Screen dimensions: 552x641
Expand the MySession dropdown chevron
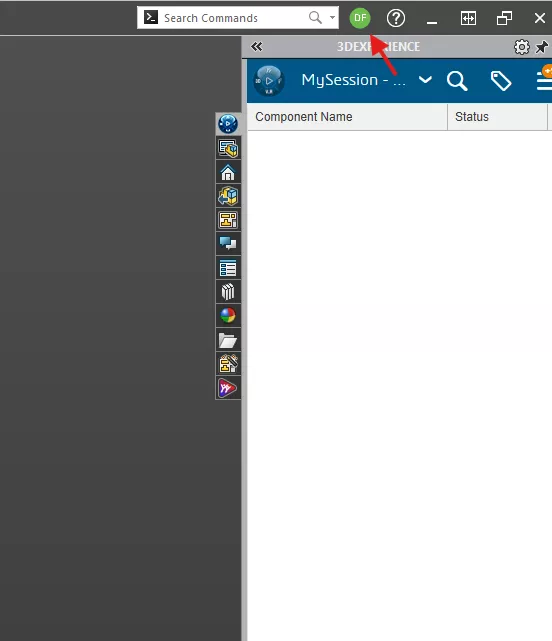point(425,79)
